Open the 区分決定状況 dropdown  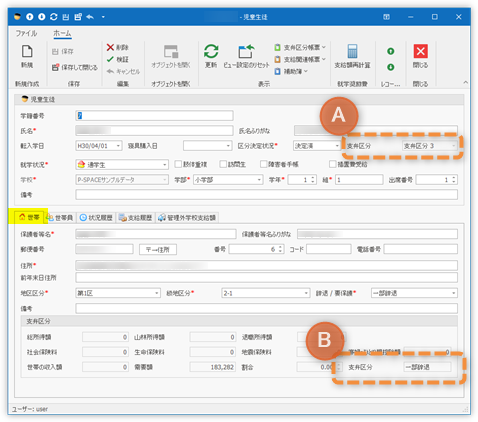pyautogui.click(x=337, y=146)
